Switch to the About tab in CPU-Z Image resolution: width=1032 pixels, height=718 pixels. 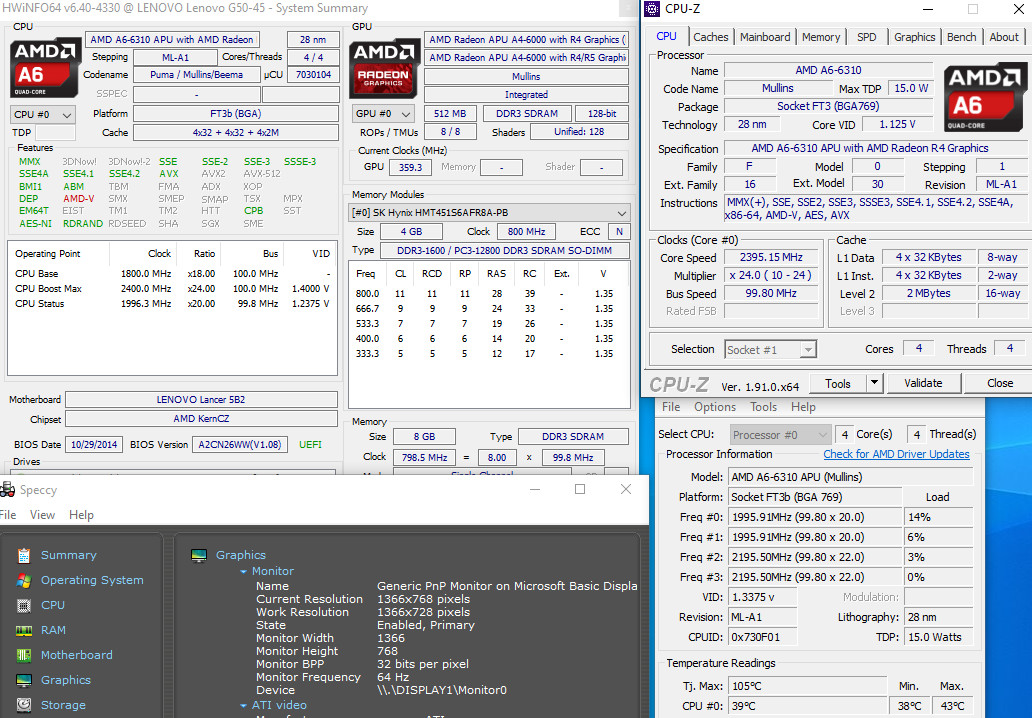pos(1004,37)
